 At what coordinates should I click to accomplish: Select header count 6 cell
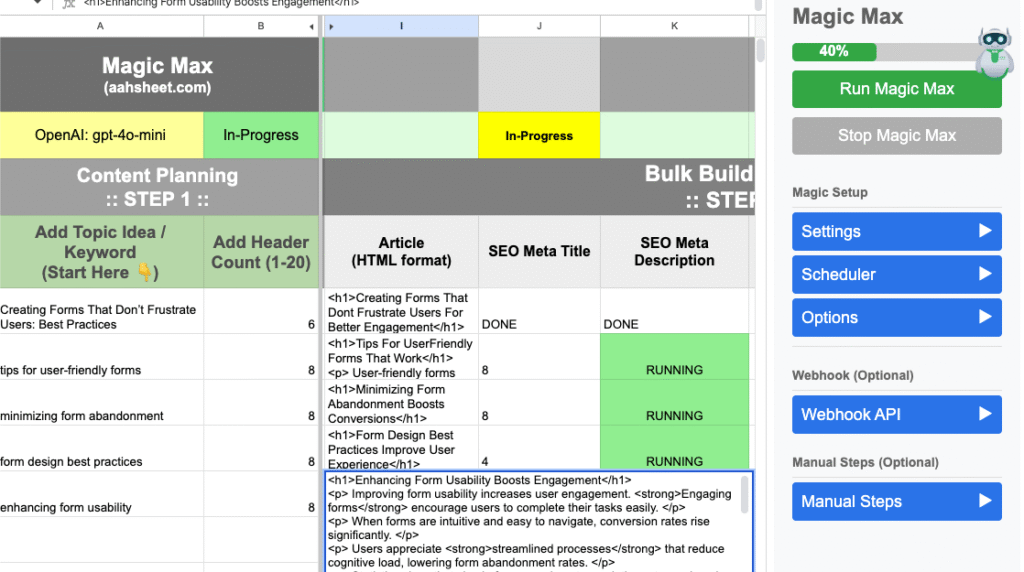coord(261,311)
